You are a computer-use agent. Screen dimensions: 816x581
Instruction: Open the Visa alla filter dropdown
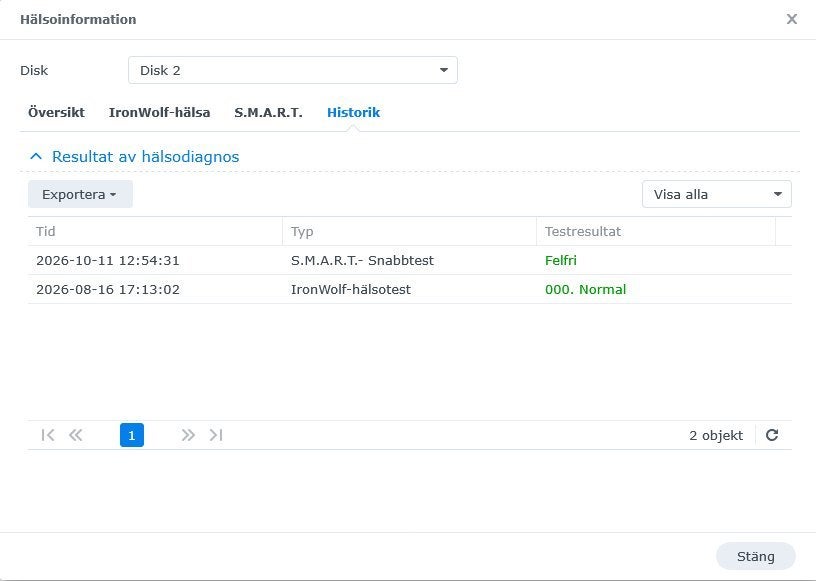(x=717, y=194)
